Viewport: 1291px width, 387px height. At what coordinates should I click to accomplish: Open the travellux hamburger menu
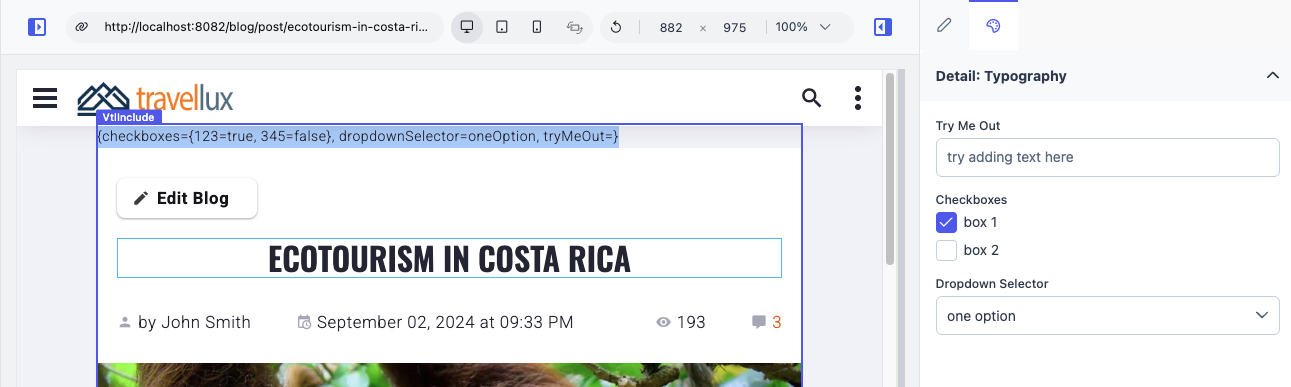[x=45, y=97]
